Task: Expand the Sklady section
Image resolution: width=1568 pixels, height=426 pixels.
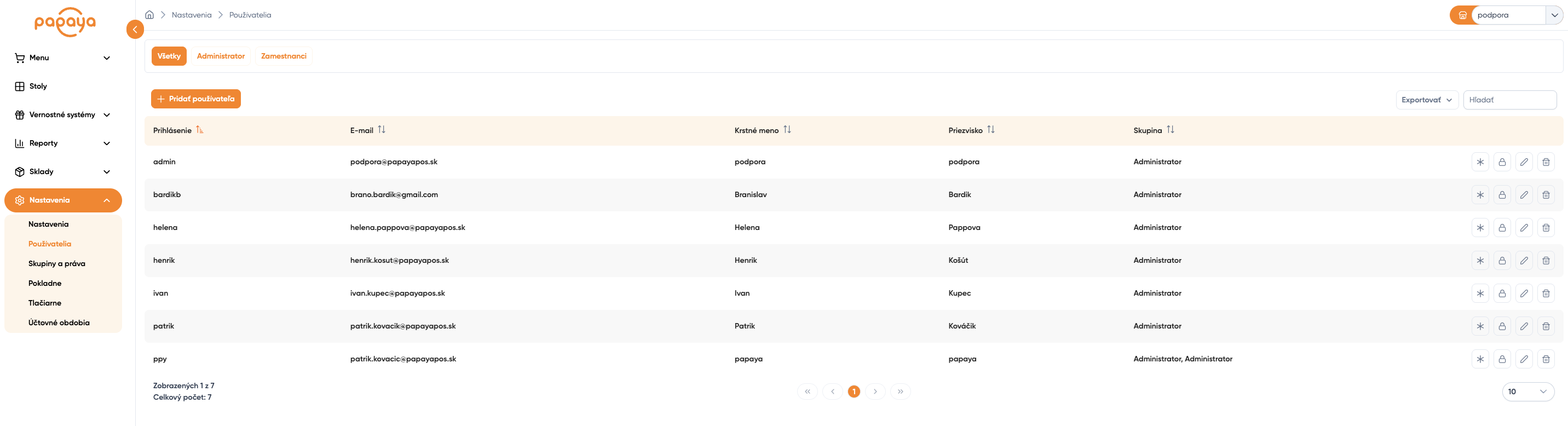Action: (63, 171)
